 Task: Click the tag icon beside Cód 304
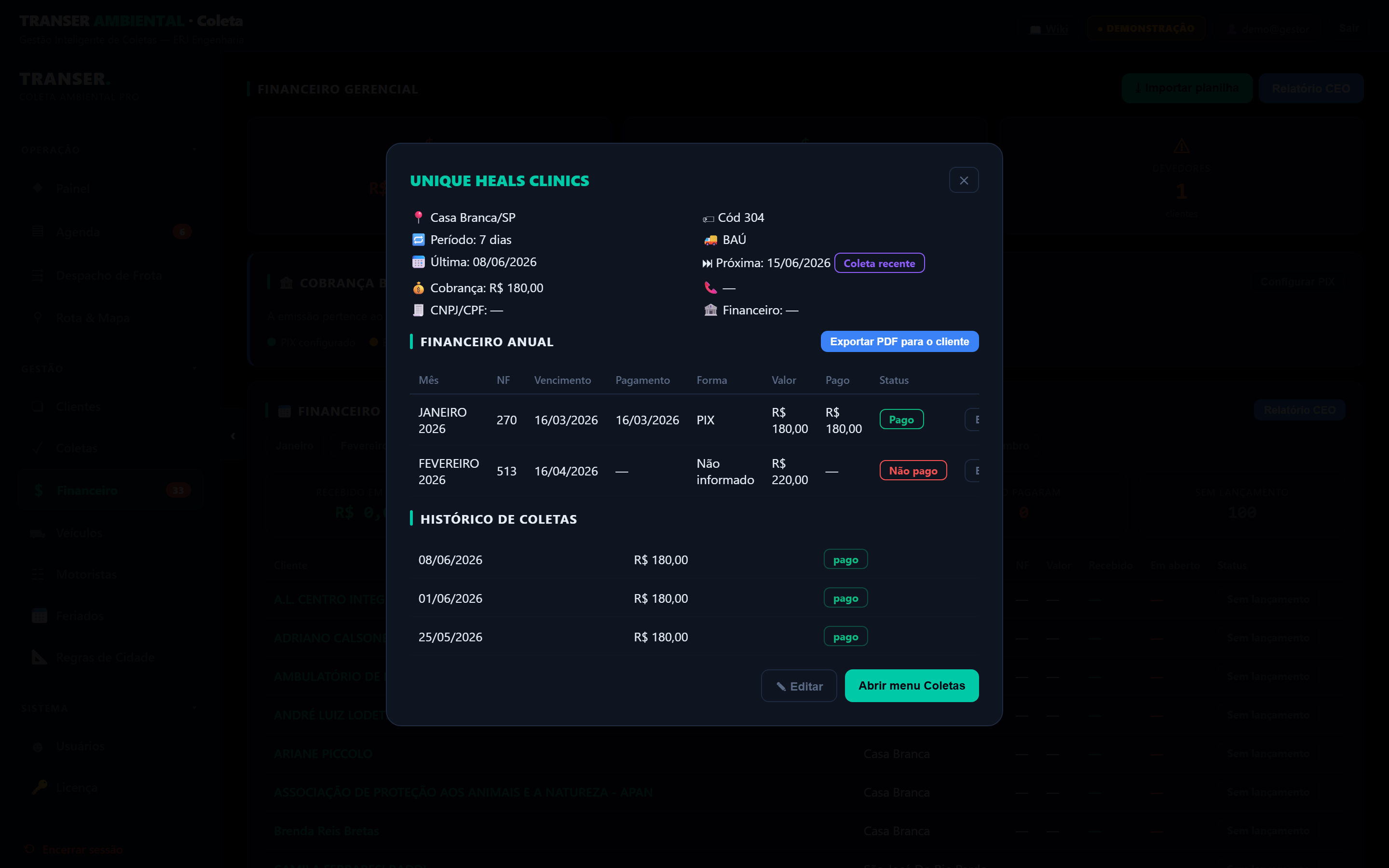click(x=708, y=219)
